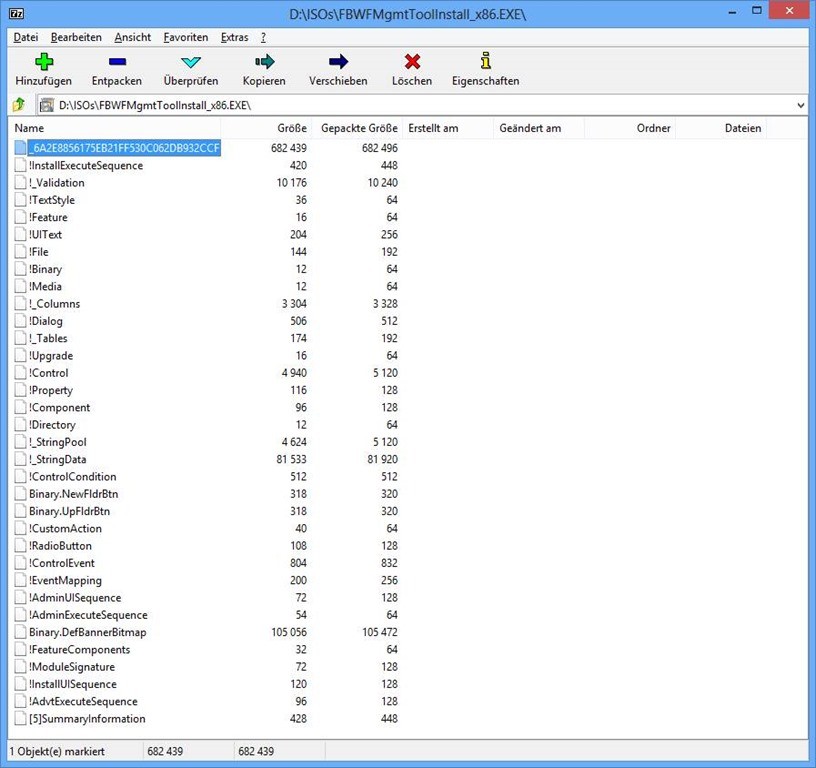
Task: Open the ? help menu
Action: [263, 37]
